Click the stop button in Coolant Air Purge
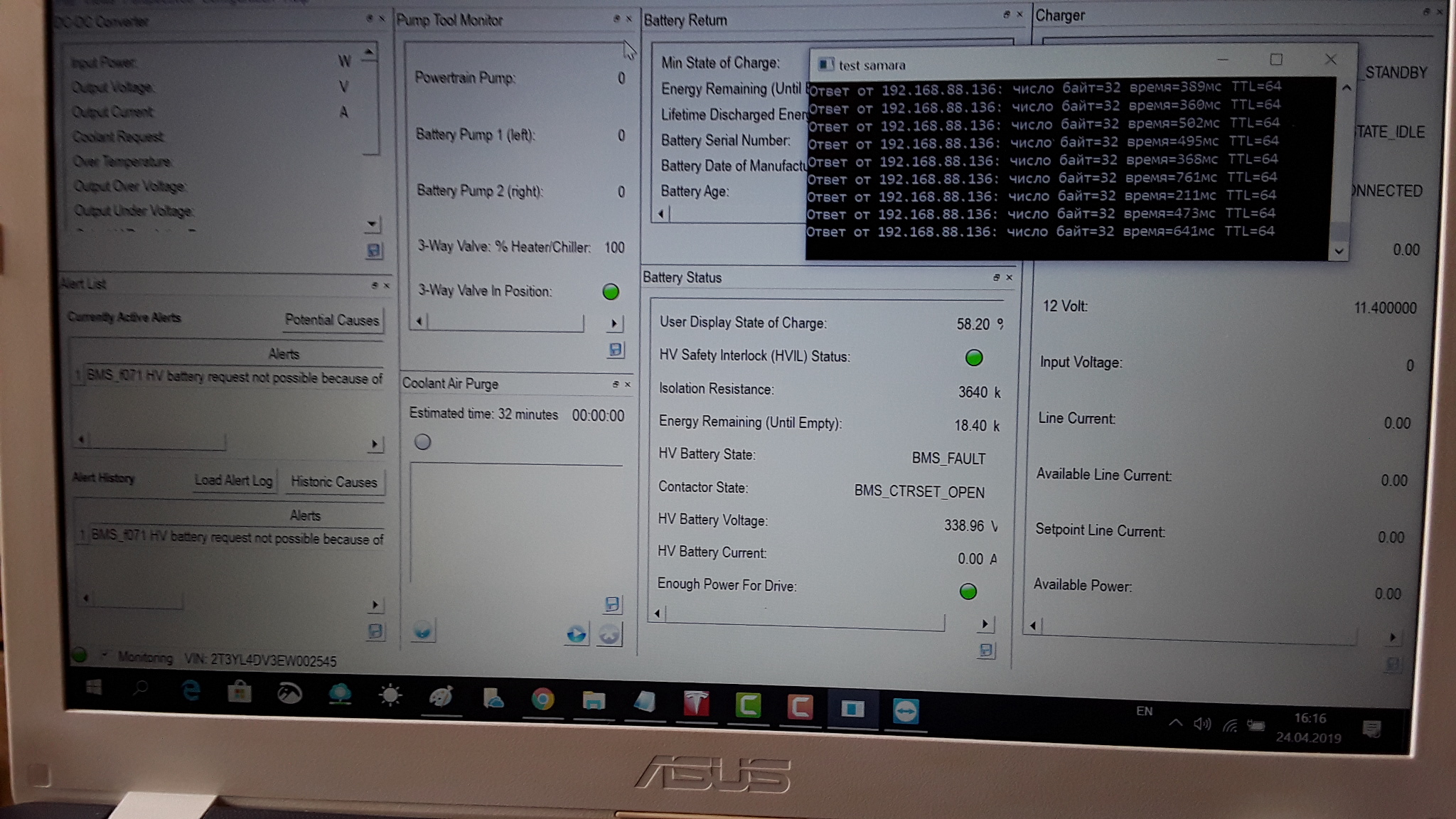Screen dimensions: 1456x819 (x=609, y=633)
